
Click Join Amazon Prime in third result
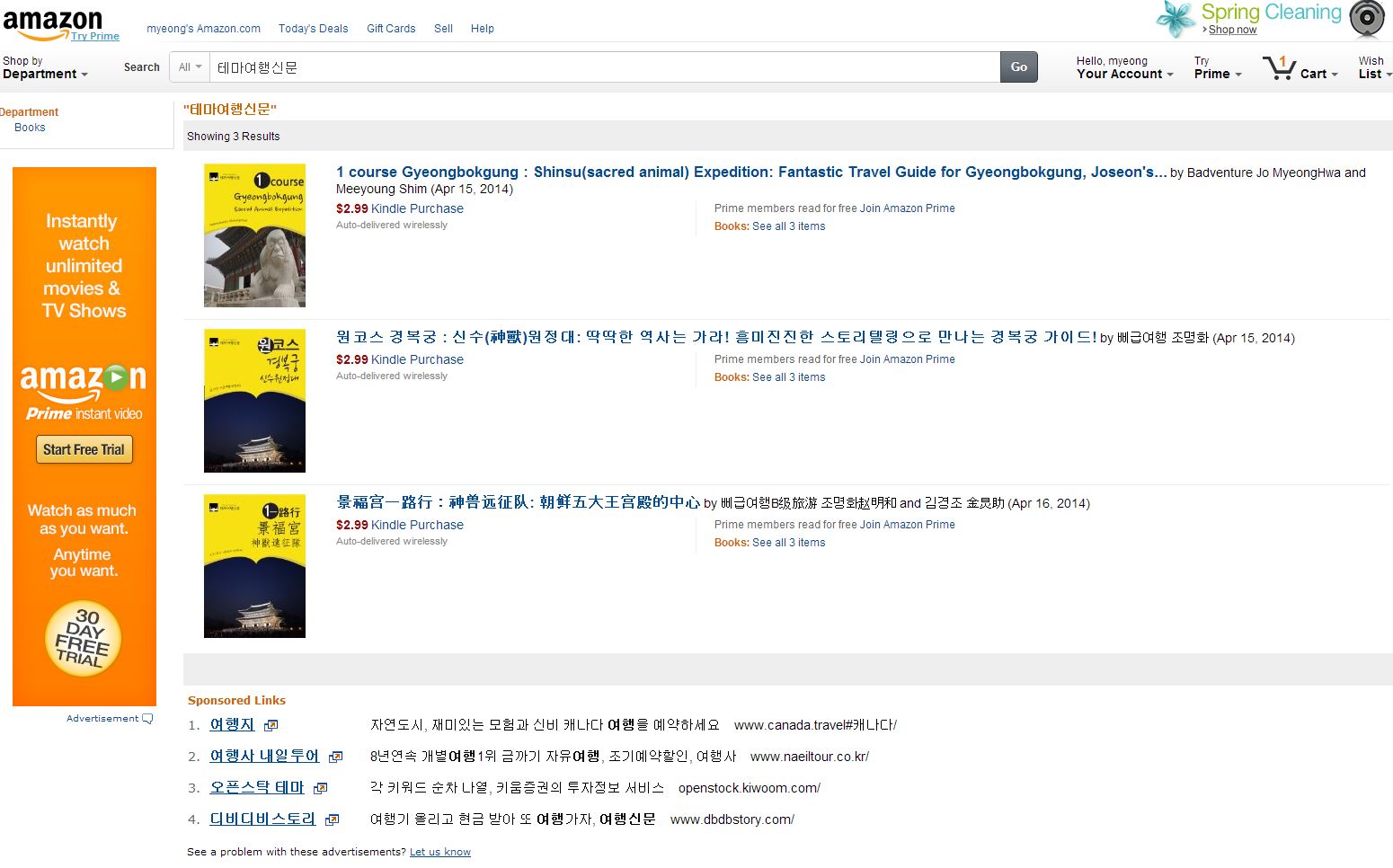click(908, 525)
